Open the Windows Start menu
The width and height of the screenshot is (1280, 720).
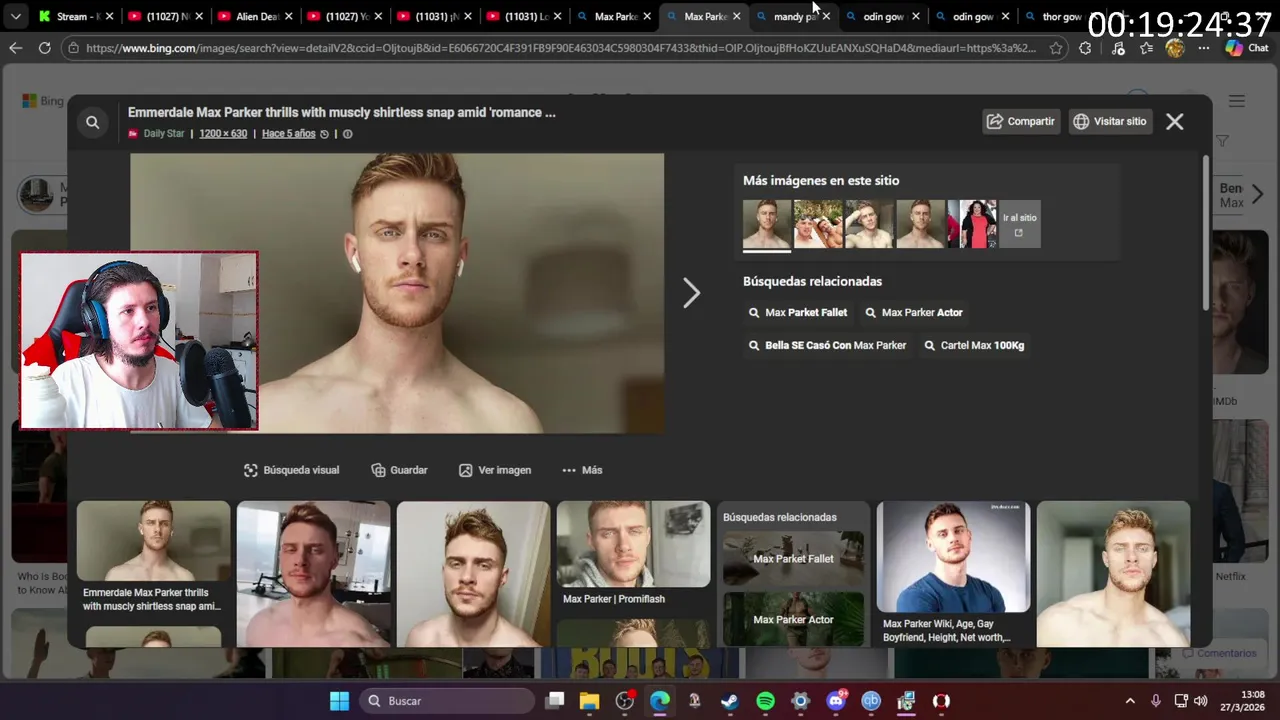tap(340, 701)
